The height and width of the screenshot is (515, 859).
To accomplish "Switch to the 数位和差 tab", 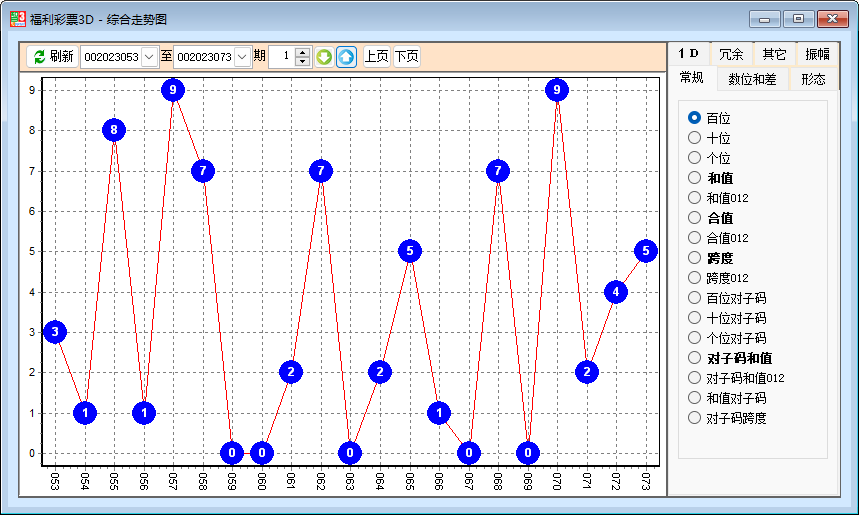I will [x=752, y=79].
